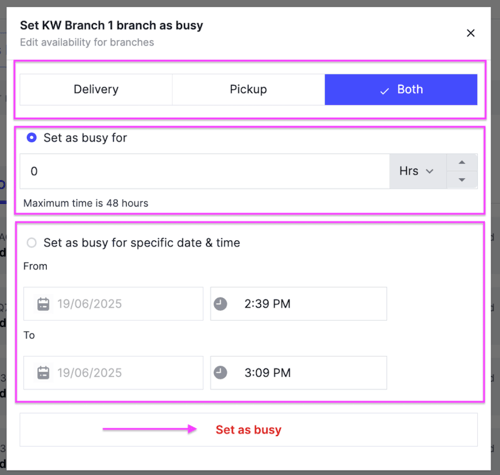Open the From date field 19/06/2025
This screenshot has height=475, width=500.
pyautogui.click(x=113, y=304)
